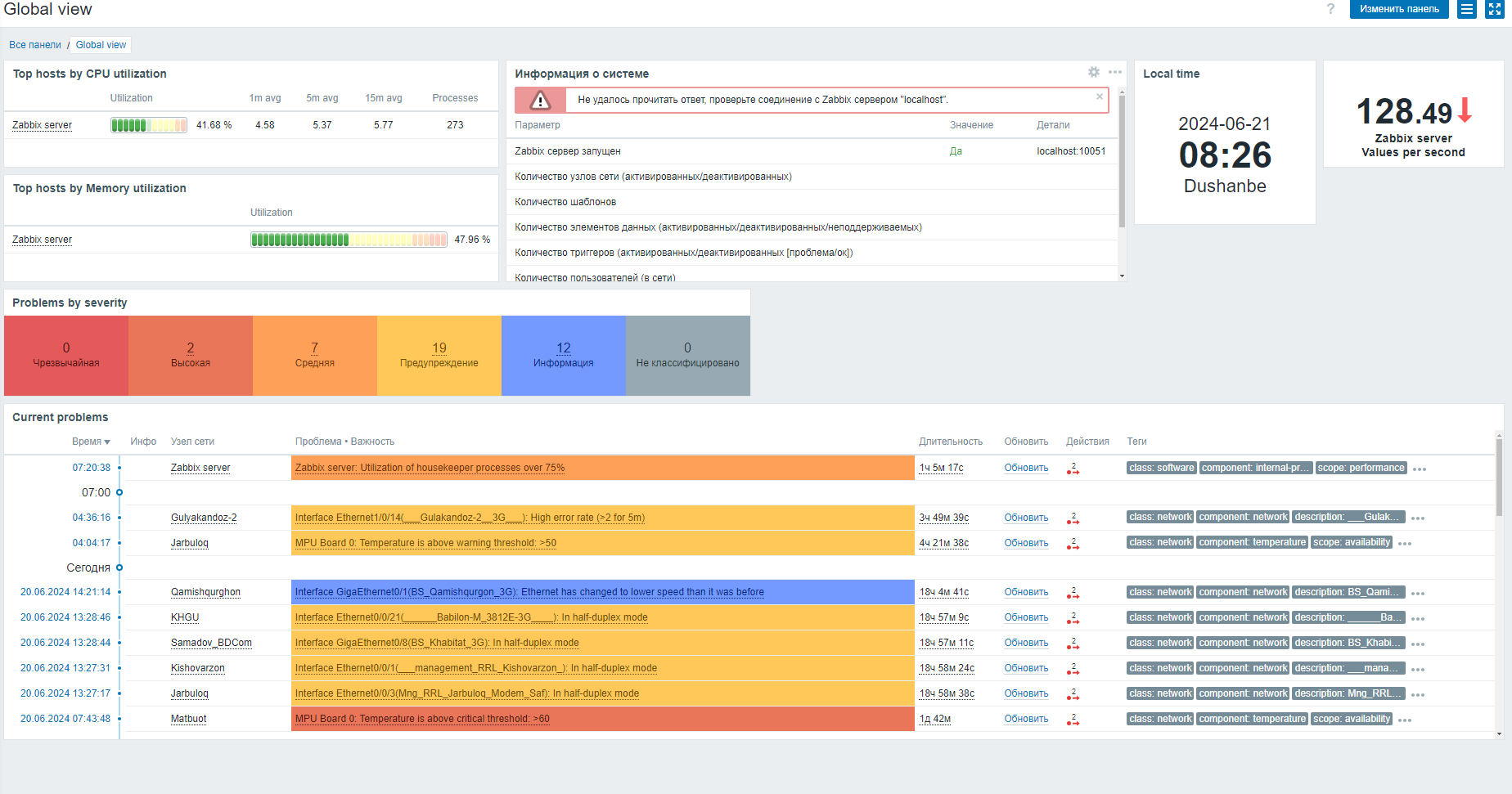Click the High severity (Высокая) block

click(191, 356)
